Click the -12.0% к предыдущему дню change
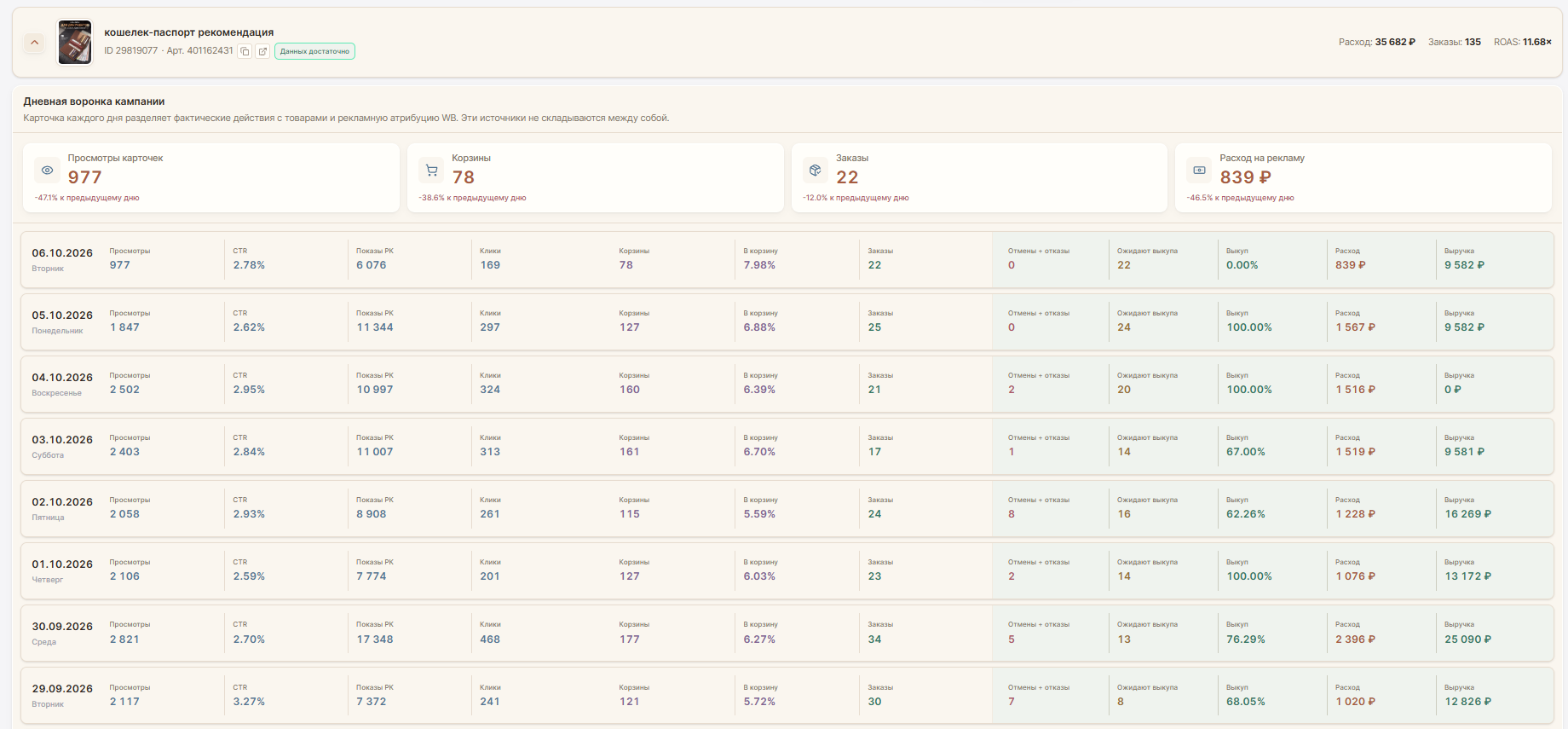The height and width of the screenshot is (729, 1568). pyautogui.click(x=856, y=198)
